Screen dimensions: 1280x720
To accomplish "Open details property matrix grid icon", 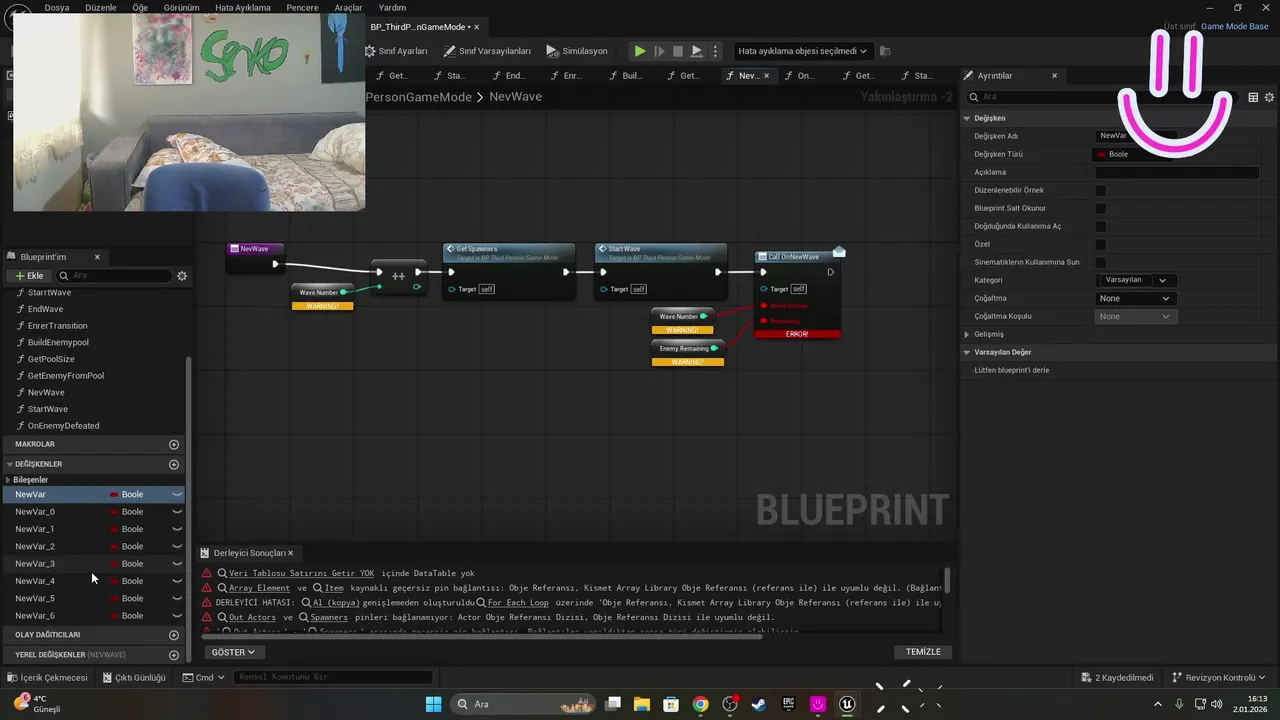I will coord(1253,97).
